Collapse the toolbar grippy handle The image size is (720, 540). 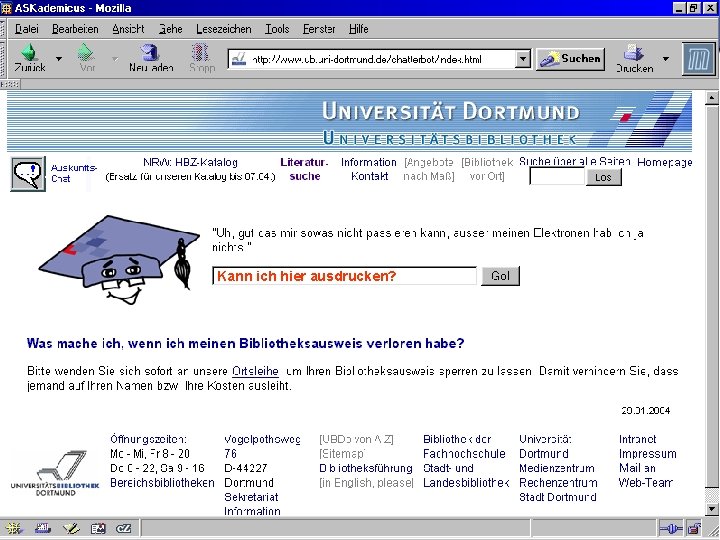click(10, 84)
